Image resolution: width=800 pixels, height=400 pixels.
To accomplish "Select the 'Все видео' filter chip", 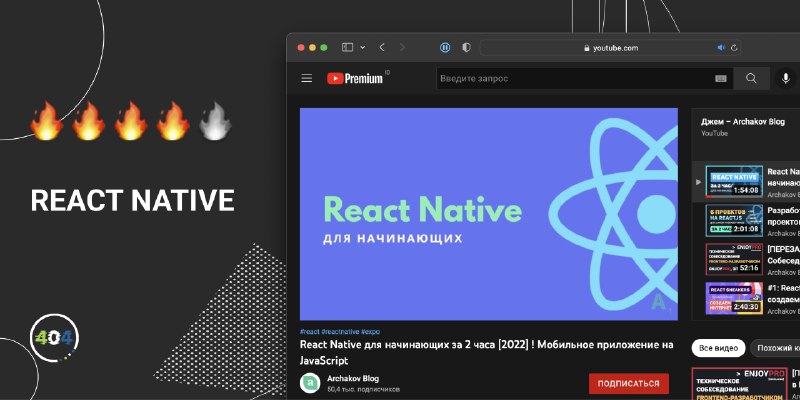I will 718,348.
